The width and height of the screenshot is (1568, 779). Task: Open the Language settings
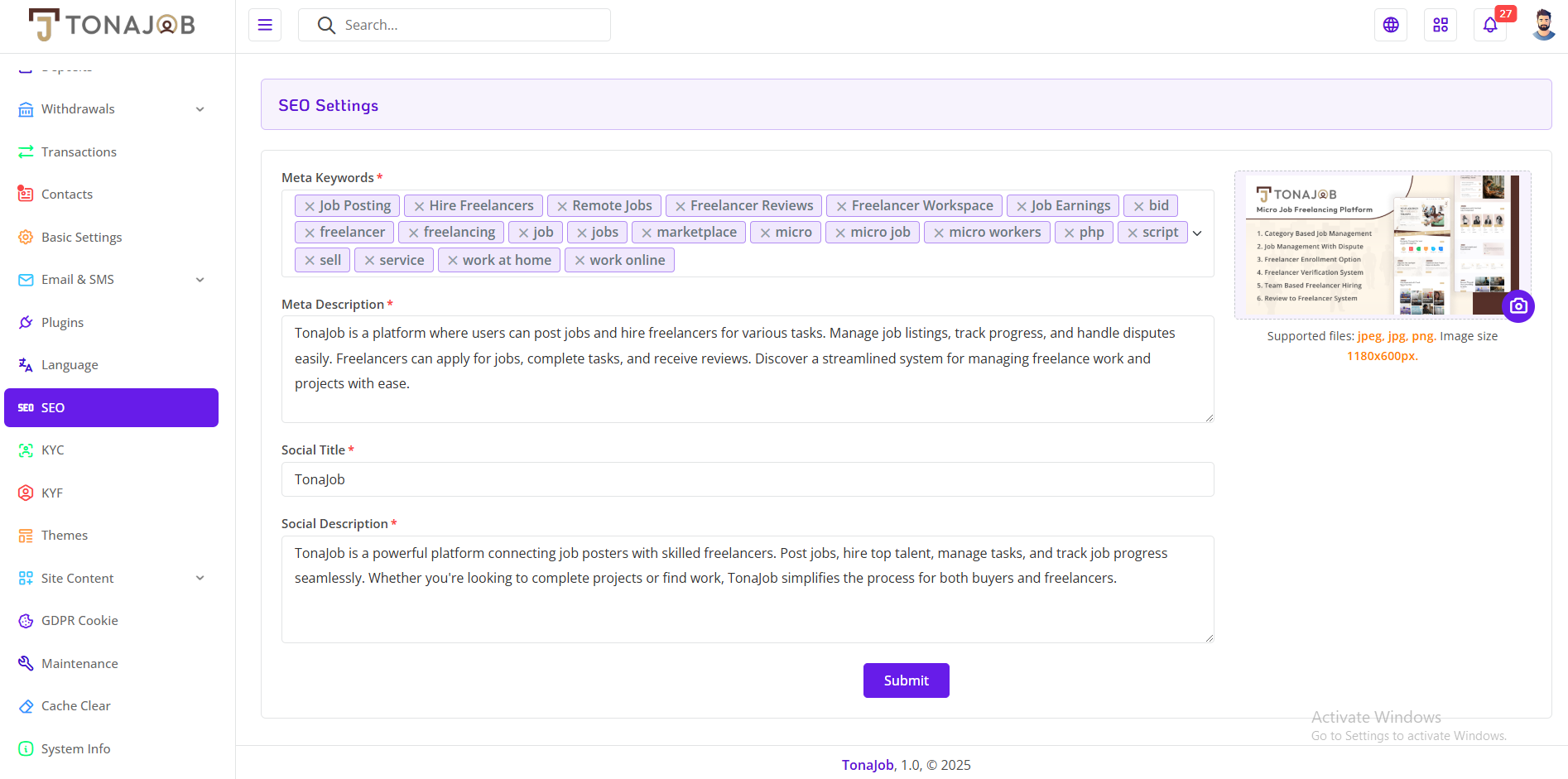pos(111,365)
